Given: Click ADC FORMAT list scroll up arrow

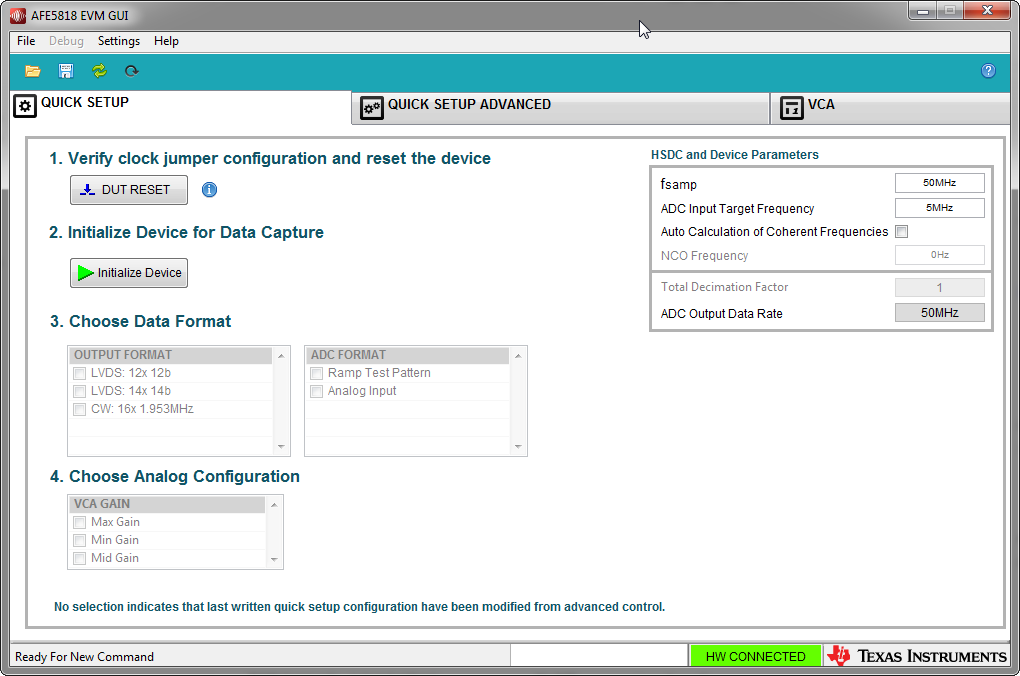Looking at the screenshot, I should [518, 356].
